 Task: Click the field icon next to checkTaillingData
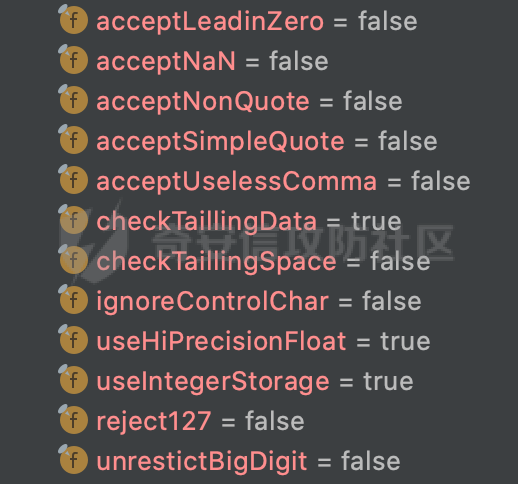74,220
